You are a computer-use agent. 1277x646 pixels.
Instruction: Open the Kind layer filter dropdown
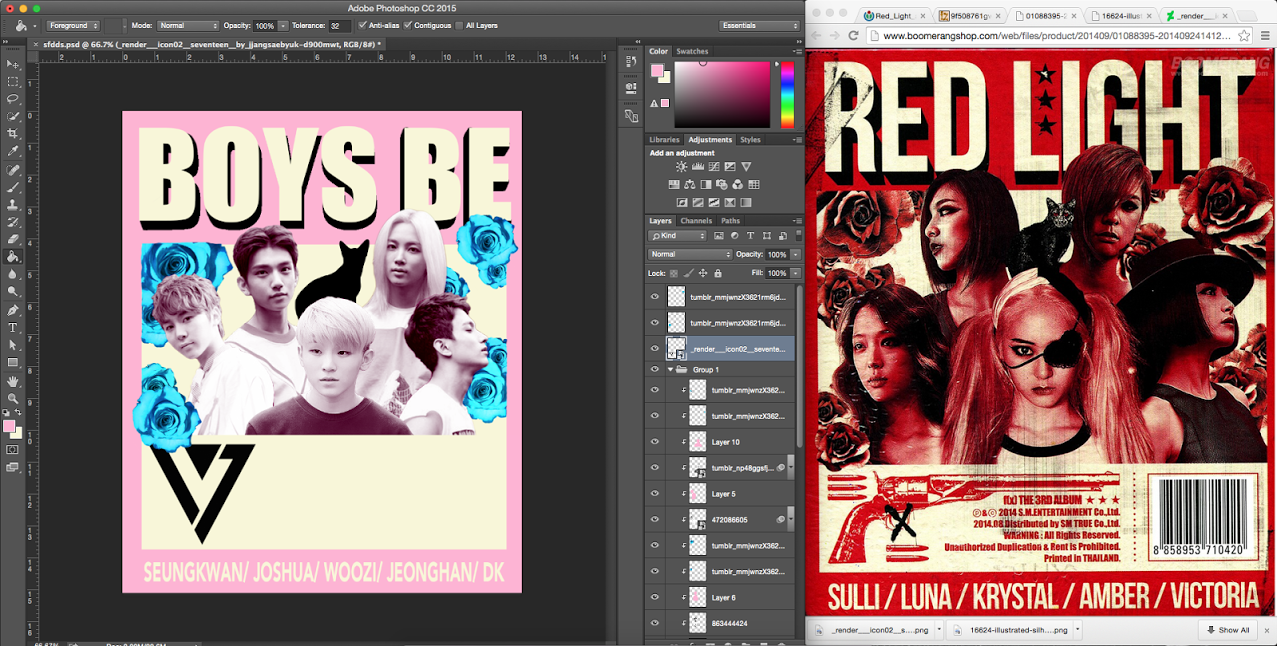click(x=677, y=236)
